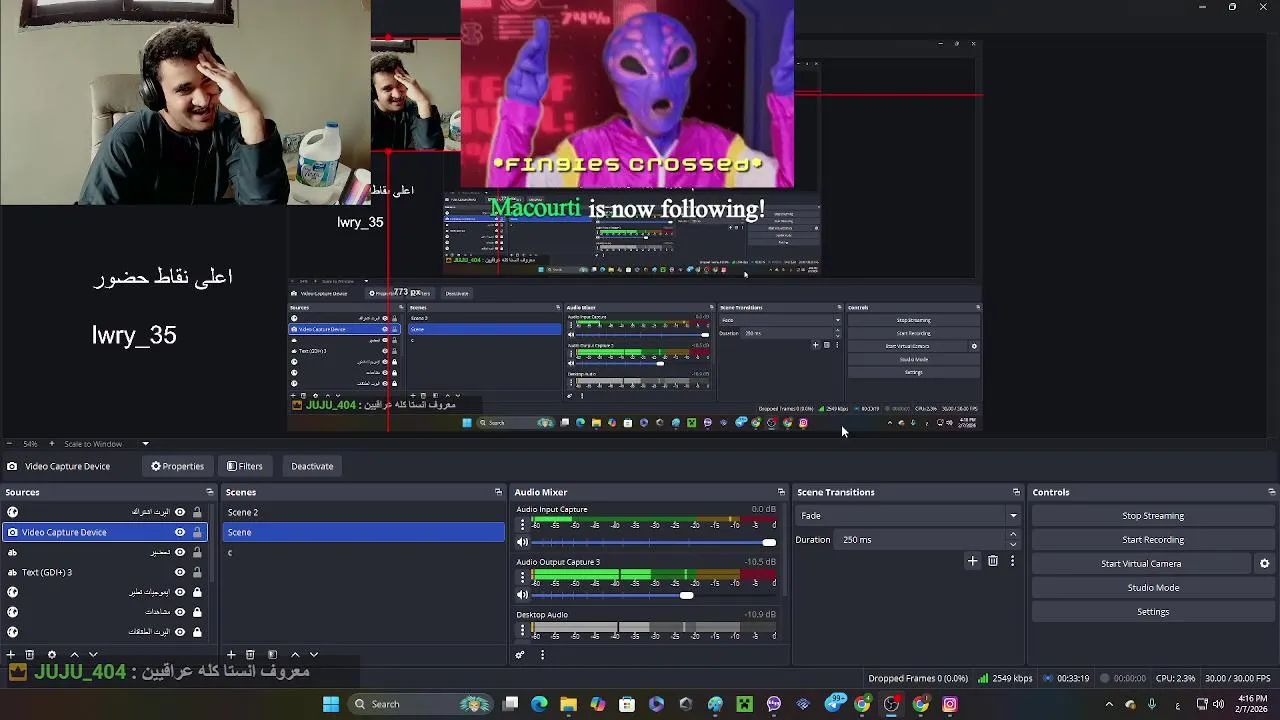Remove selected scene with trash icon
1280x720 pixels.
coord(250,655)
